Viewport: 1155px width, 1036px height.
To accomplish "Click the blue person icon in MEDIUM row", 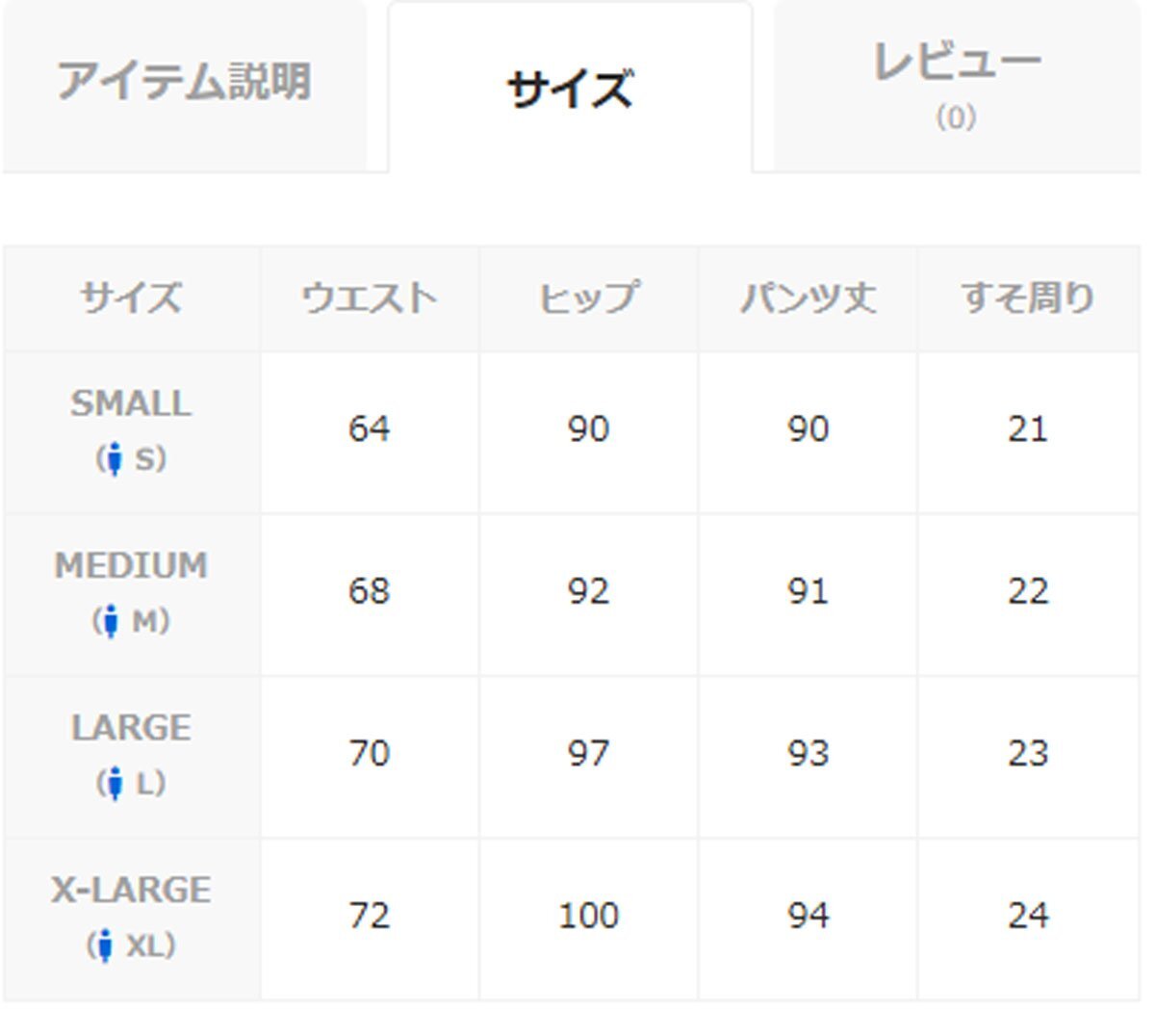I will click(x=112, y=621).
